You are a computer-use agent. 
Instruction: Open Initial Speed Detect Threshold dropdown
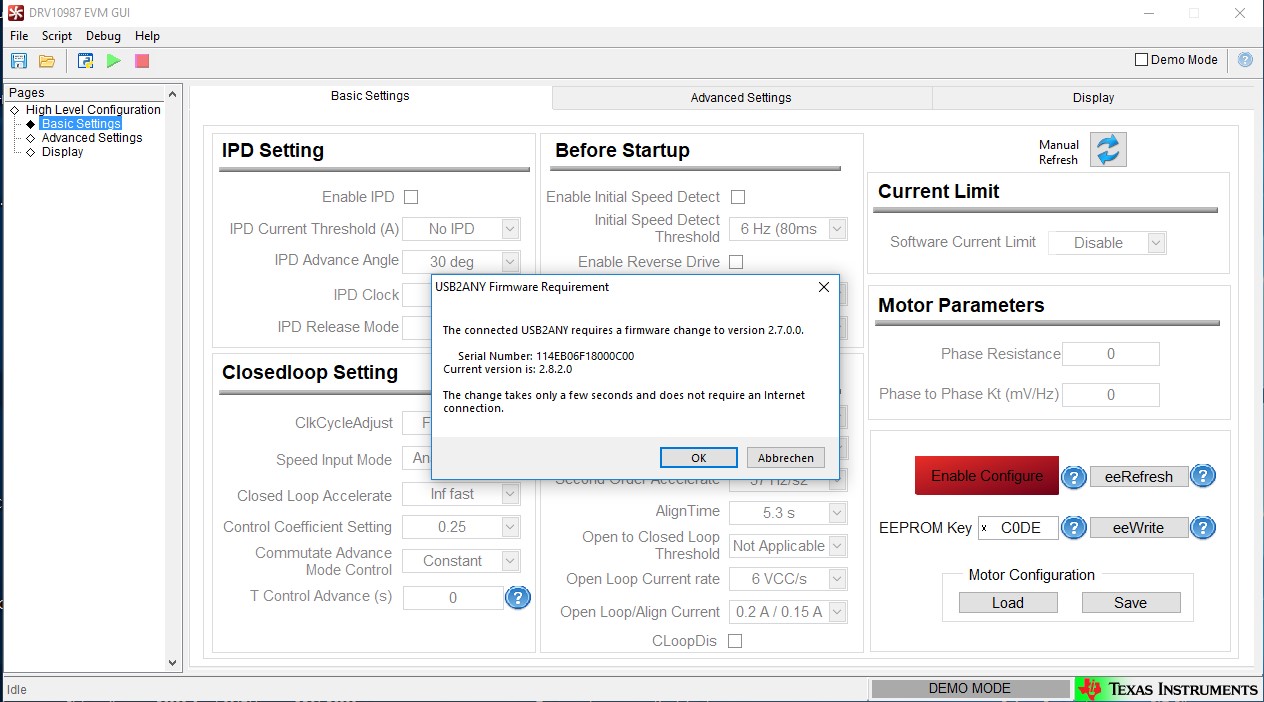coord(838,229)
